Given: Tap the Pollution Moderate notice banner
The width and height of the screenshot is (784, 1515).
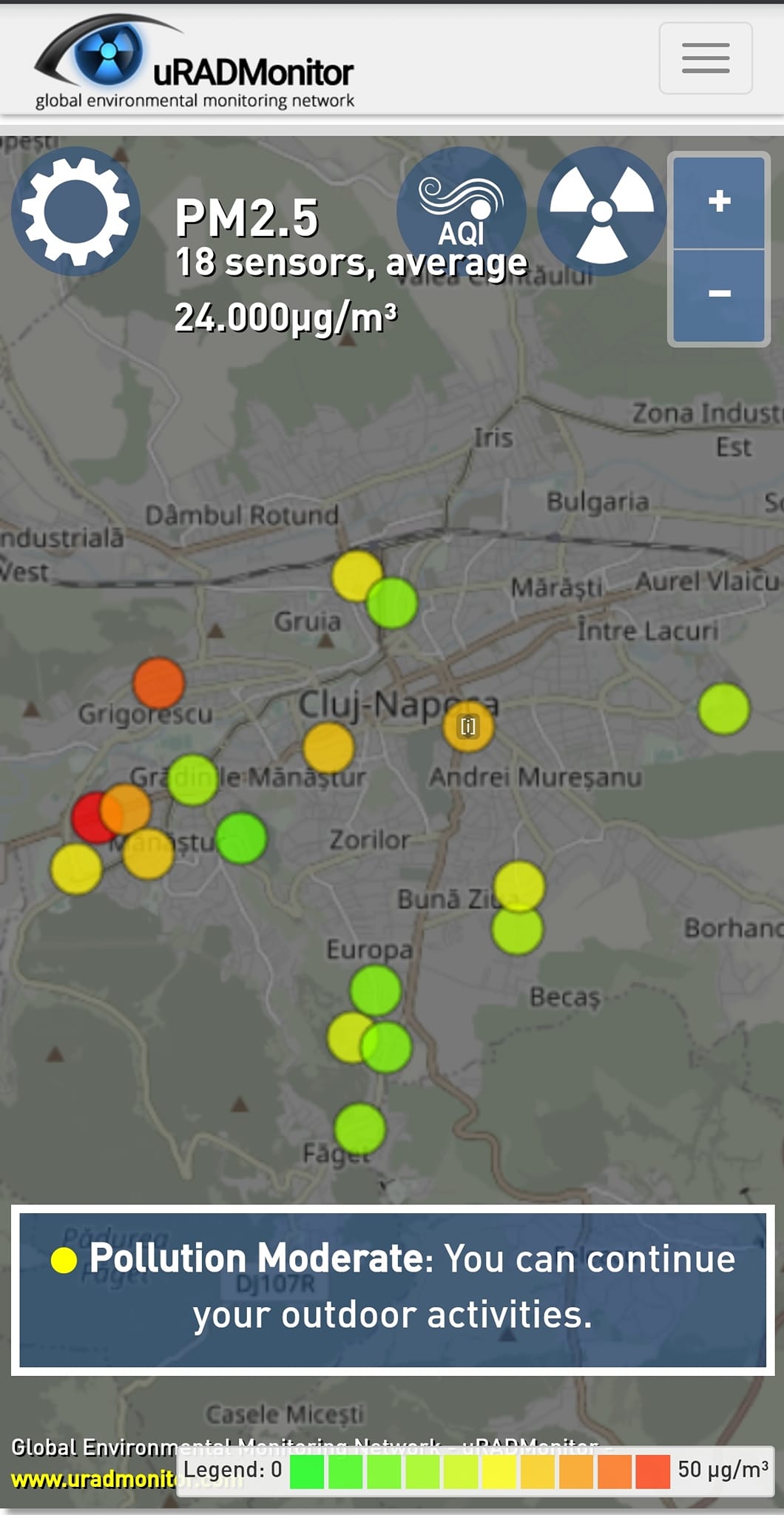Looking at the screenshot, I should pyautogui.click(x=392, y=1289).
